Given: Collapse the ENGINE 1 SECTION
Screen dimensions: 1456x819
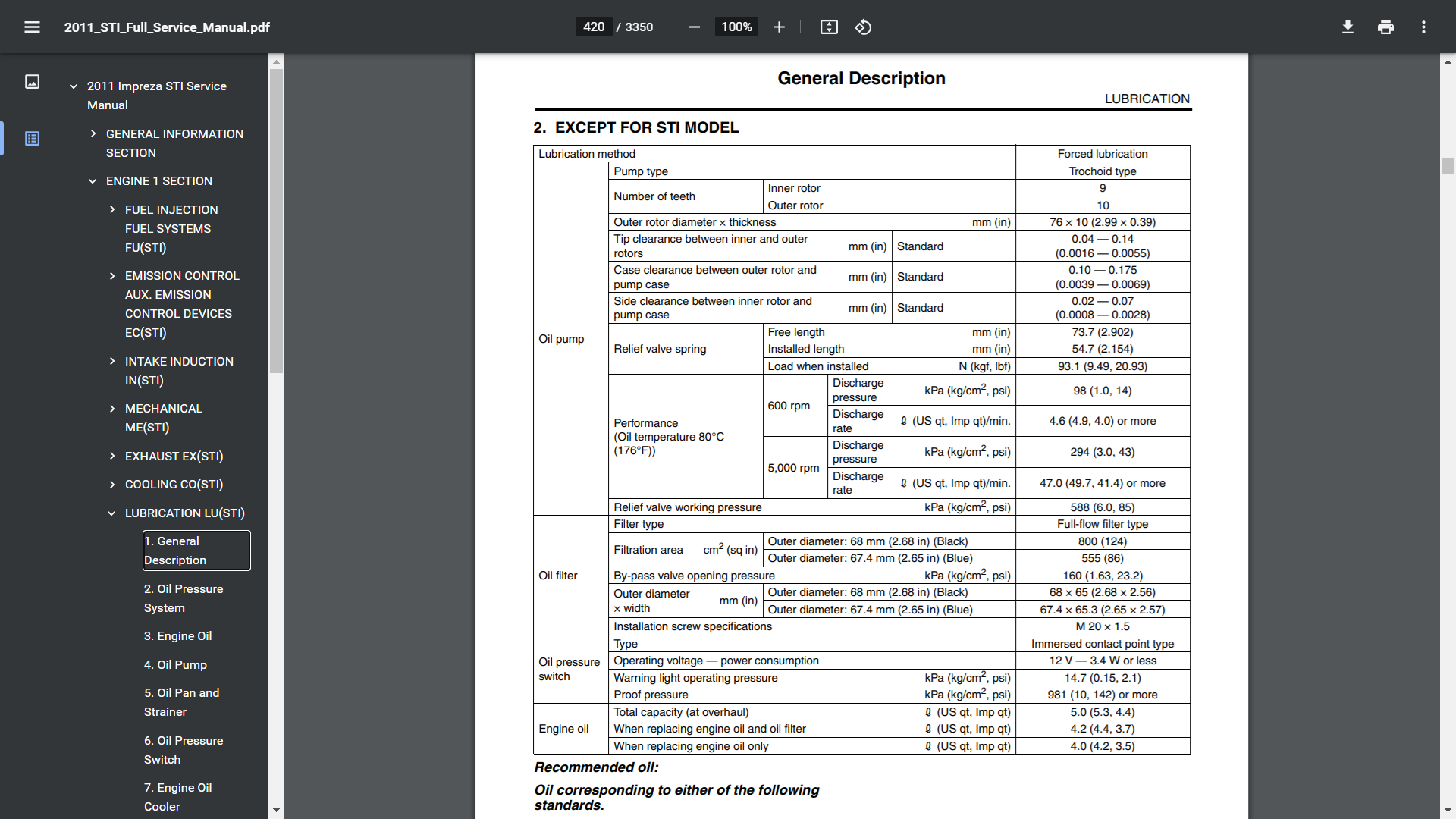Looking at the screenshot, I should [93, 181].
